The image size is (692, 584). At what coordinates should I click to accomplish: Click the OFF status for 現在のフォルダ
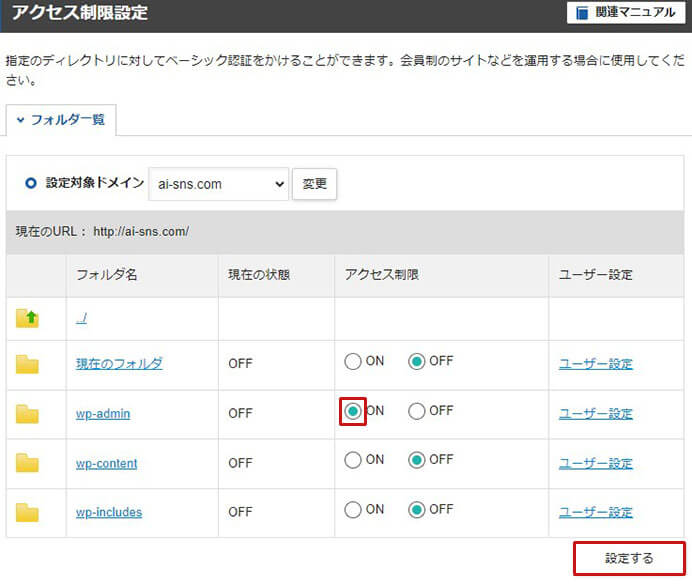241,364
